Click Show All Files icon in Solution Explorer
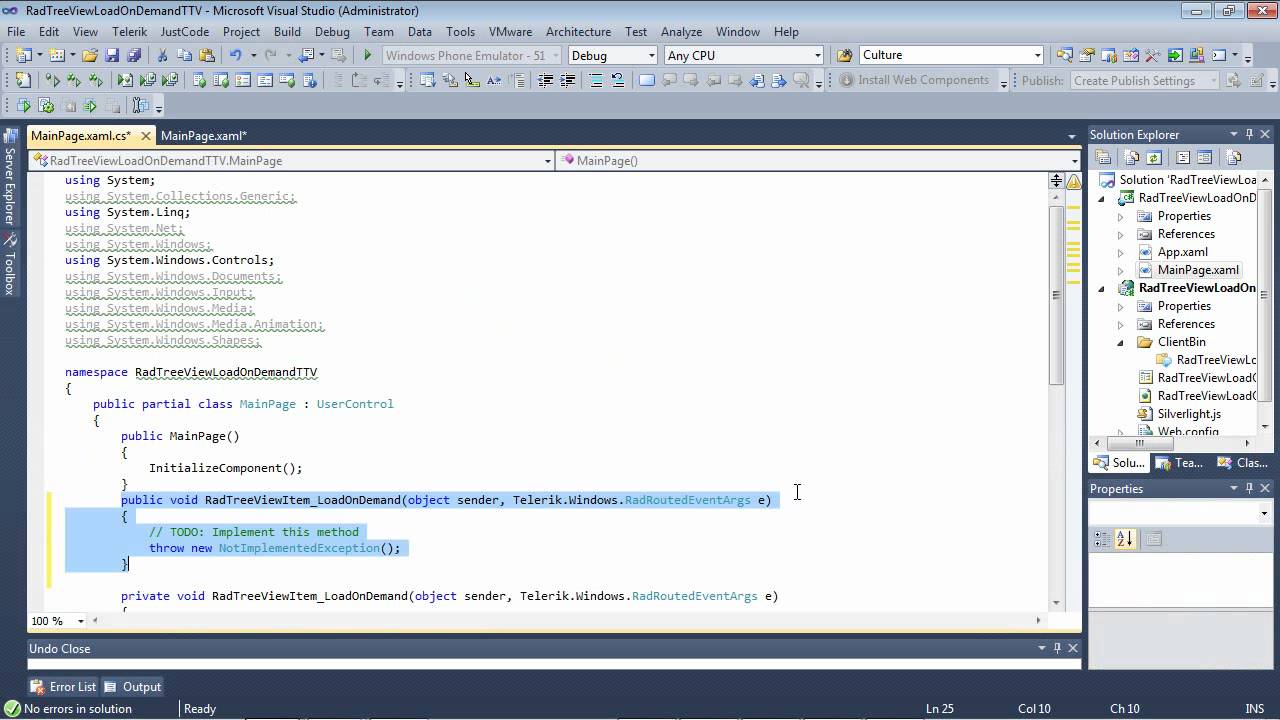Image resolution: width=1280 pixels, height=720 pixels. click(1132, 157)
